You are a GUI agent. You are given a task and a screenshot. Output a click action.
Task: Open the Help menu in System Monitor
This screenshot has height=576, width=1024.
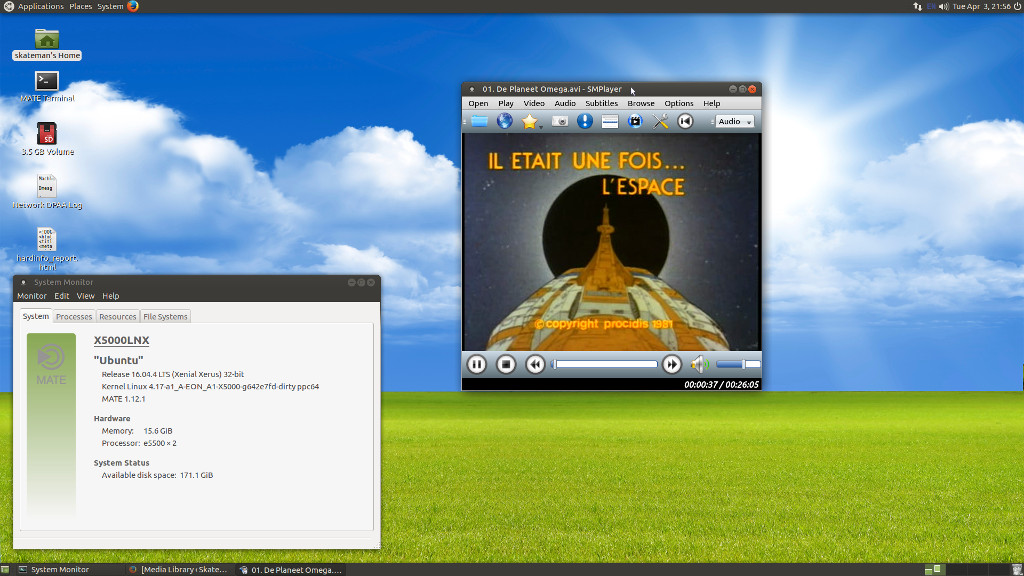(110, 296)
